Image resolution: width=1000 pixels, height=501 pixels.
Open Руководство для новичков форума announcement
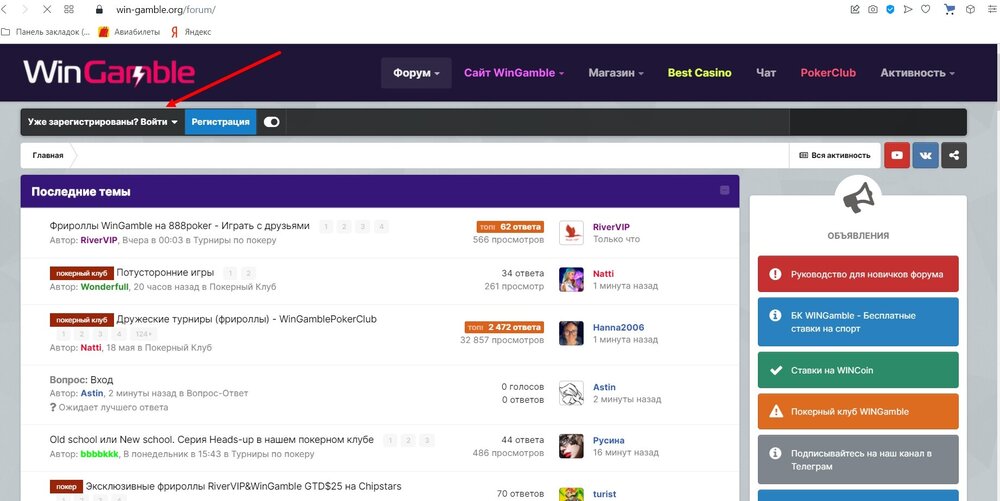click(x=858, y=273)
